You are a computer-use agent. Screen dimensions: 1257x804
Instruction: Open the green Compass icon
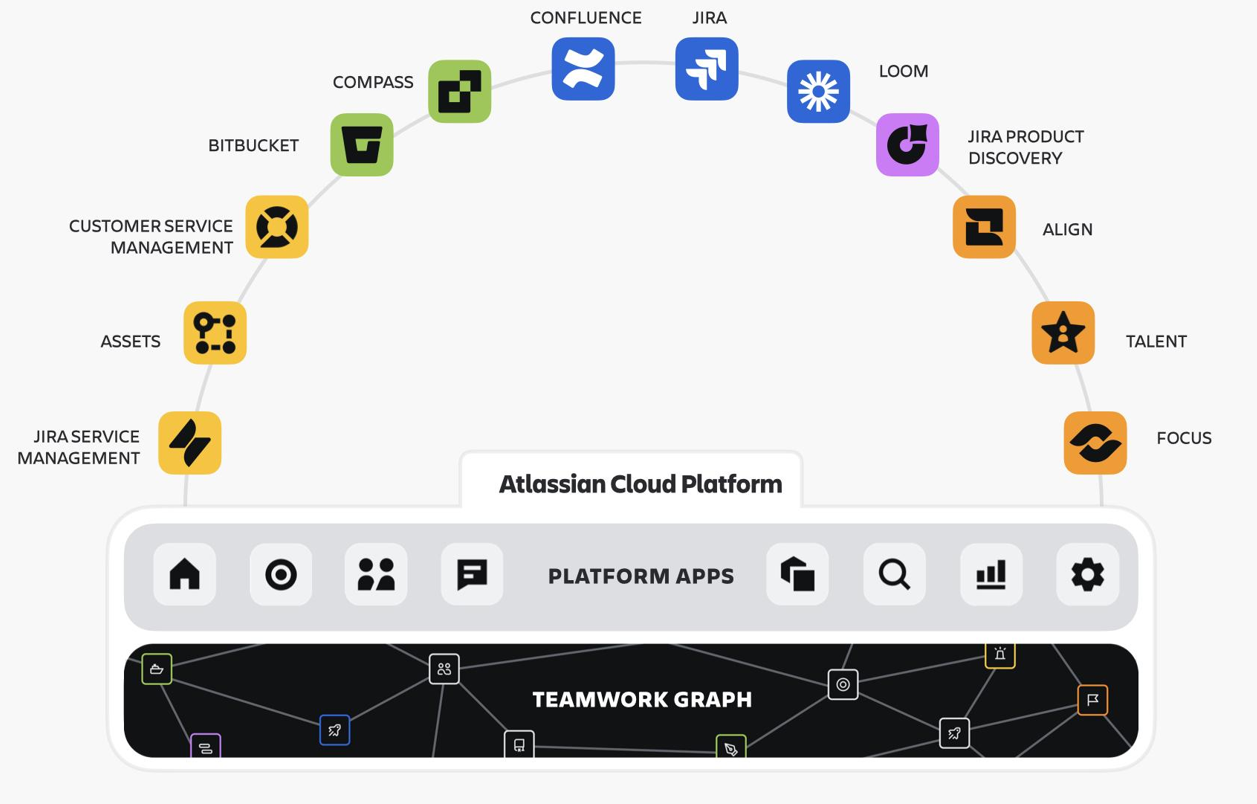[x=460, y=91]
